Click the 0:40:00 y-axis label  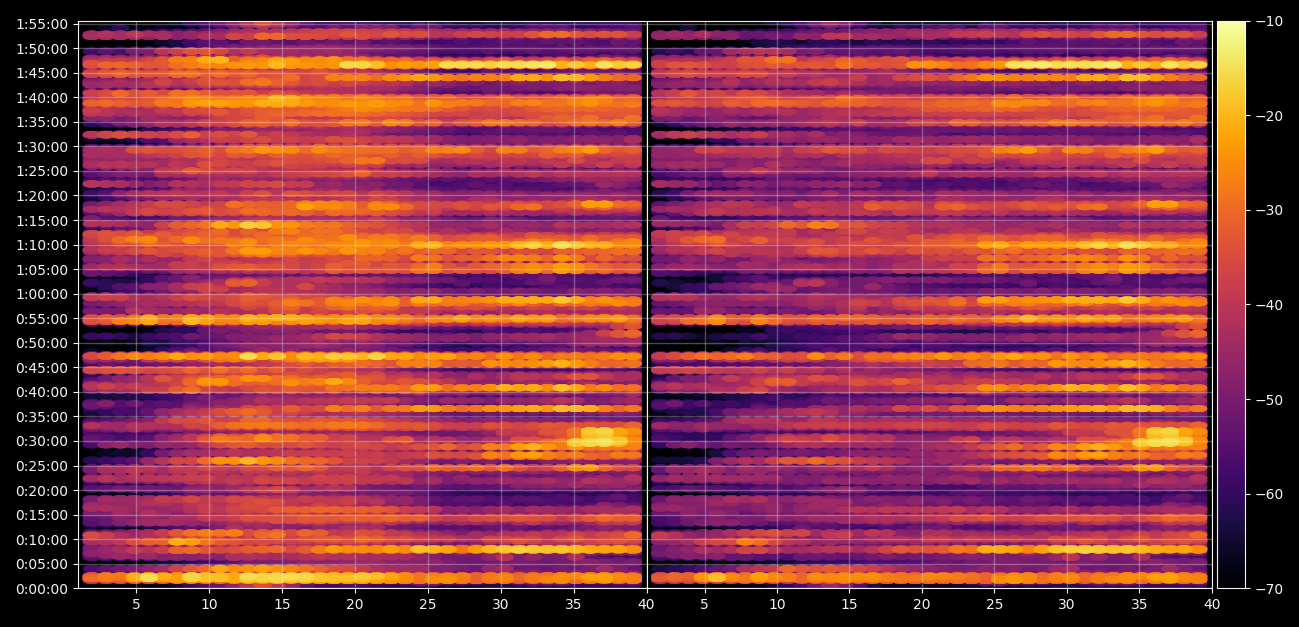tap(43, 392)
